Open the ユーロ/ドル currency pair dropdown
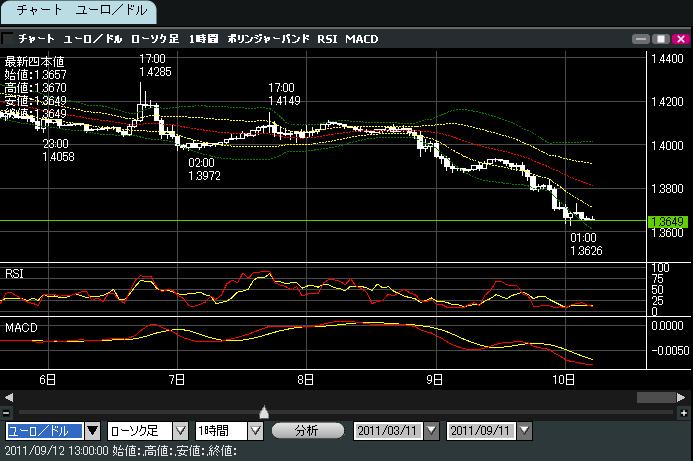 (93, 431)
